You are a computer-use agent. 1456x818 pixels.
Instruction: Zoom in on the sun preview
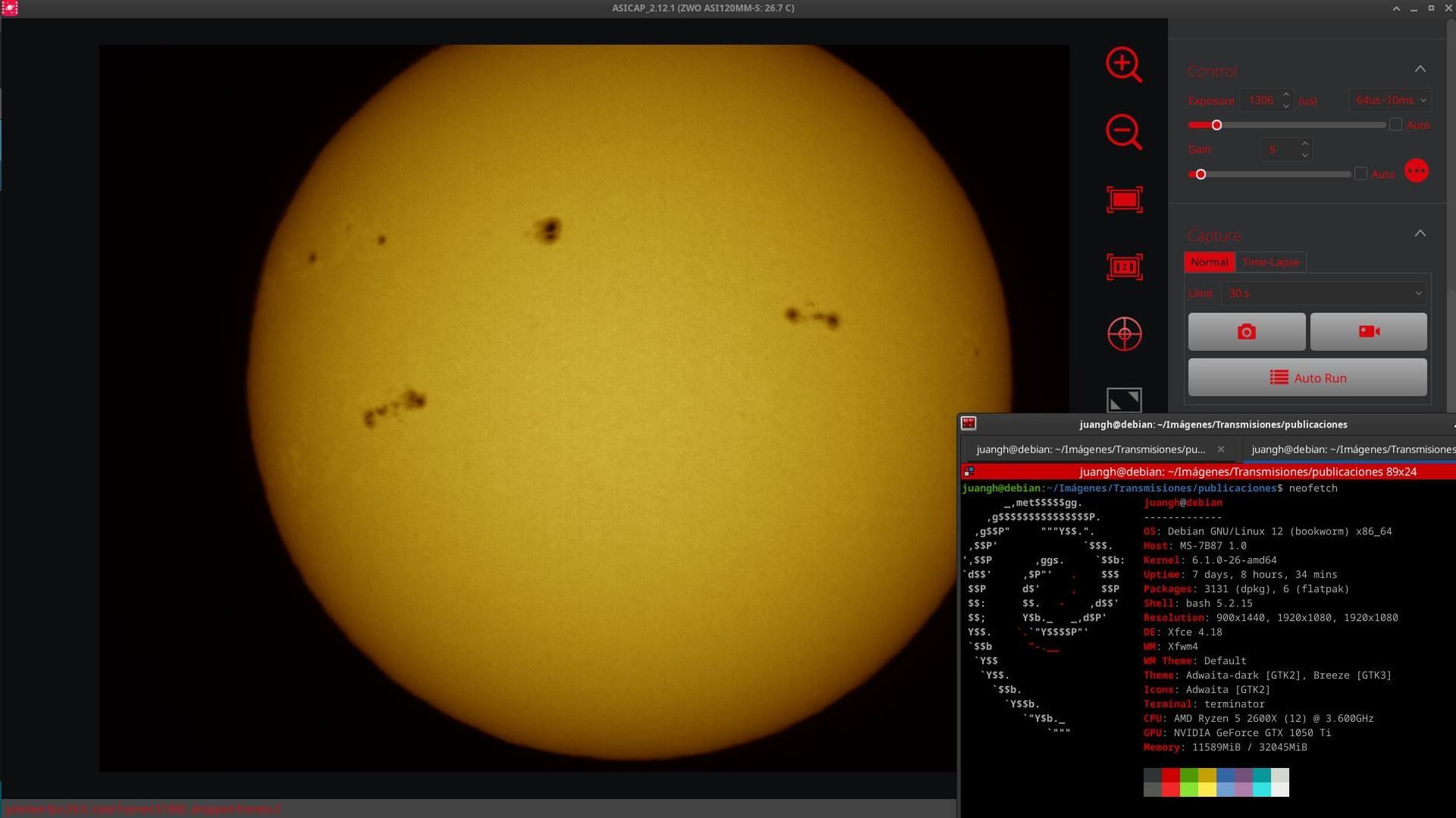[1123, 64]
